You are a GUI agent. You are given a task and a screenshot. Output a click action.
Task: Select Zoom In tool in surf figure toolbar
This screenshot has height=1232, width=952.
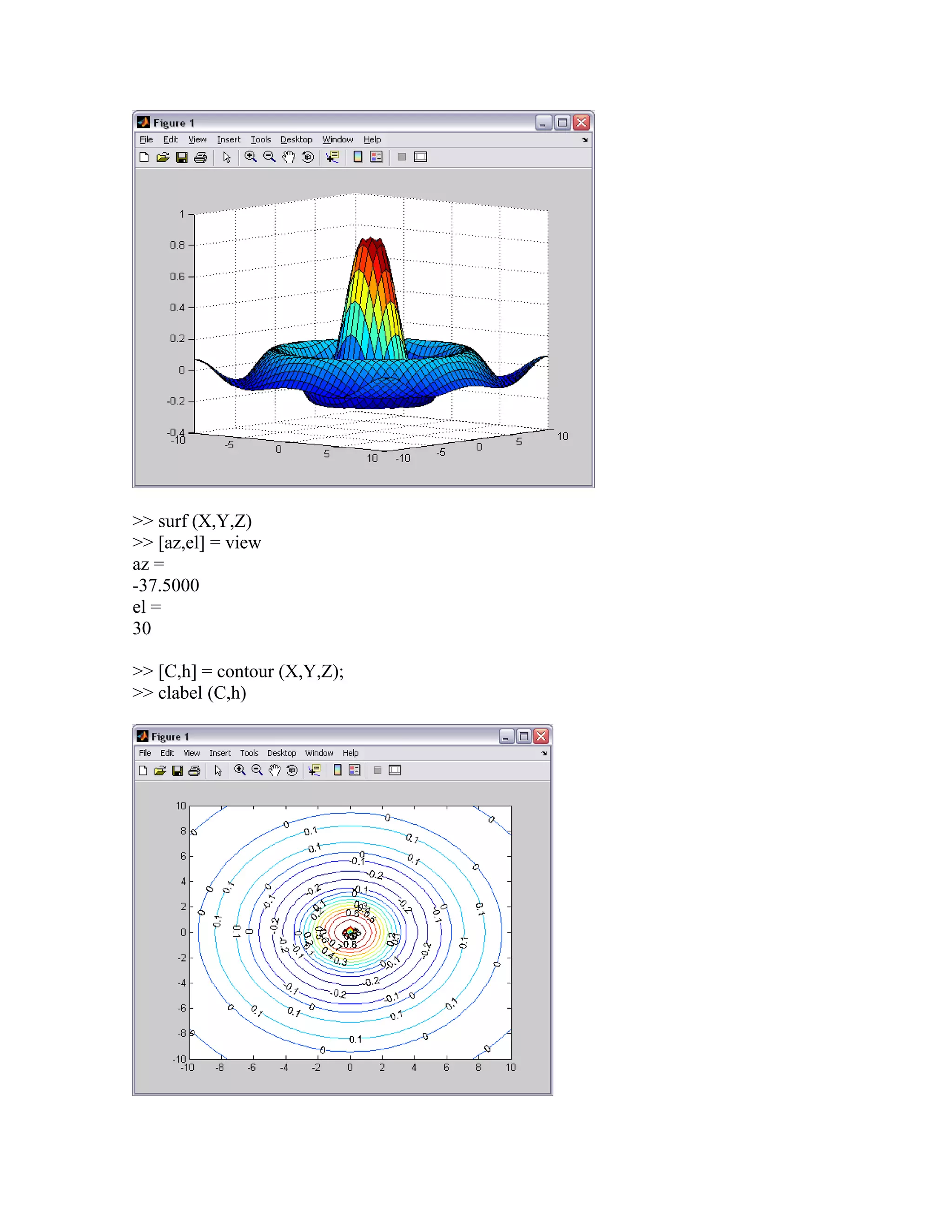point(251,158)
